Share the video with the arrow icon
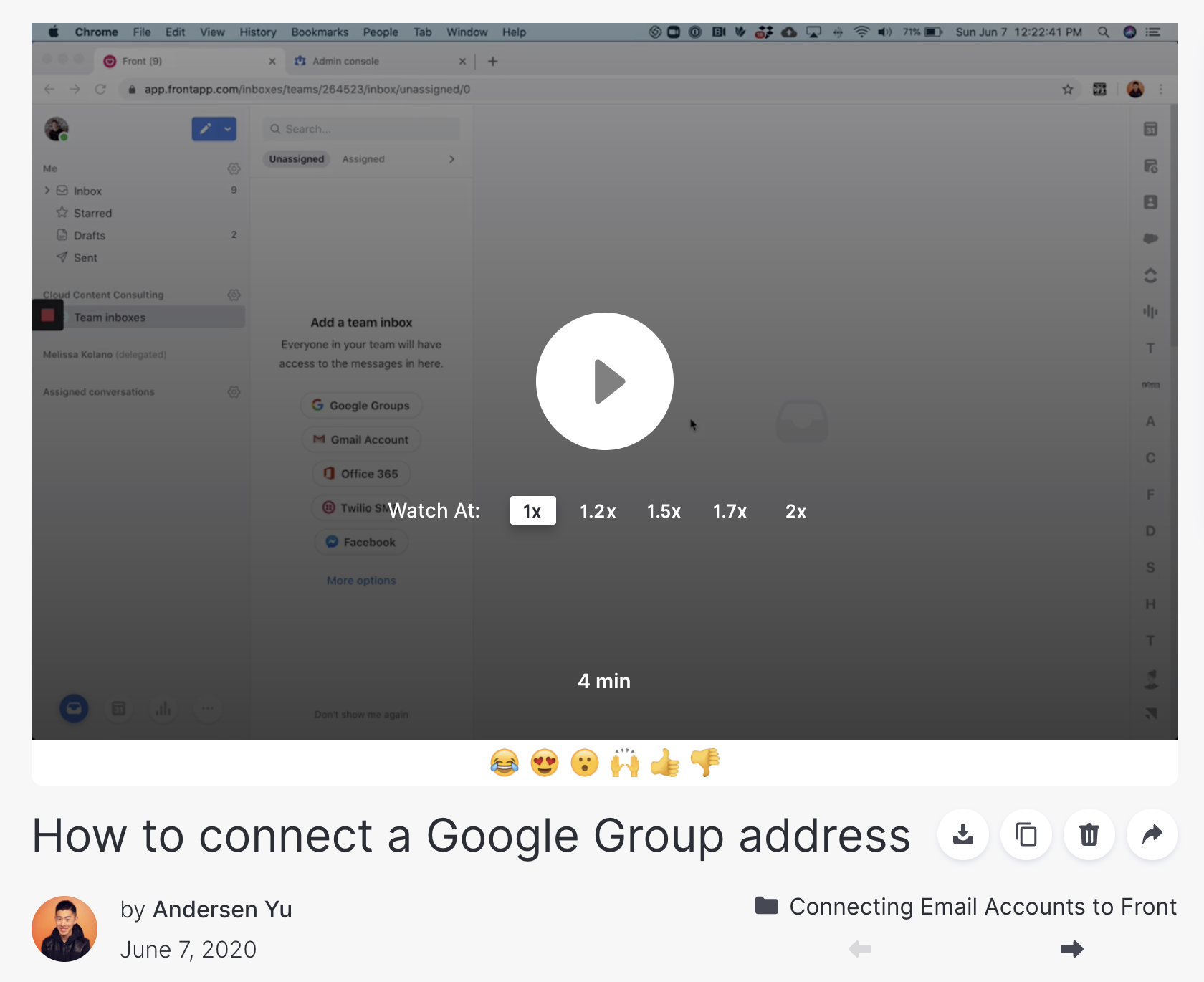The height and width of the screenshot is (982, 1204). click(x=1152, y=834)
